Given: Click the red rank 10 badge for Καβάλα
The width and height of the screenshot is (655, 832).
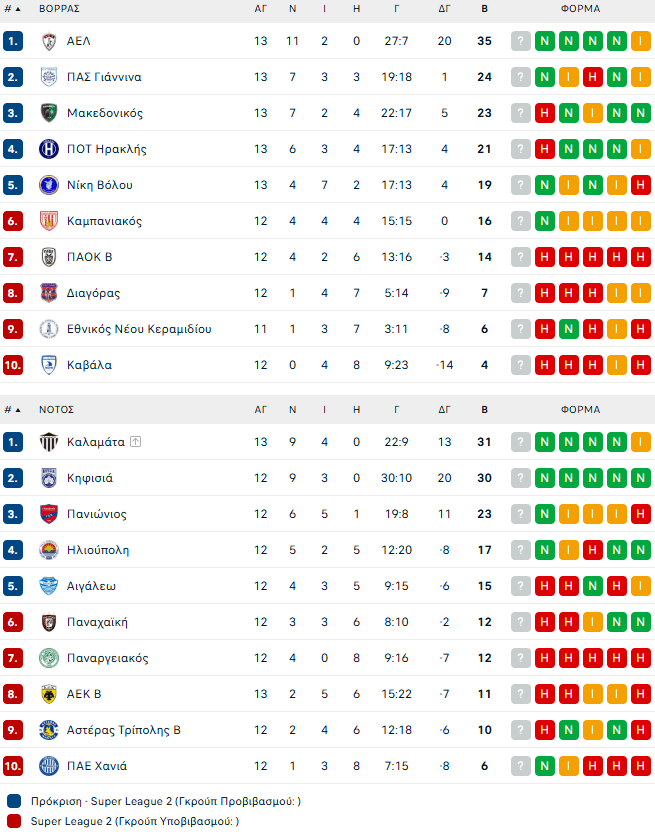Looking at the screenshot, I should (x=12, y=365).
